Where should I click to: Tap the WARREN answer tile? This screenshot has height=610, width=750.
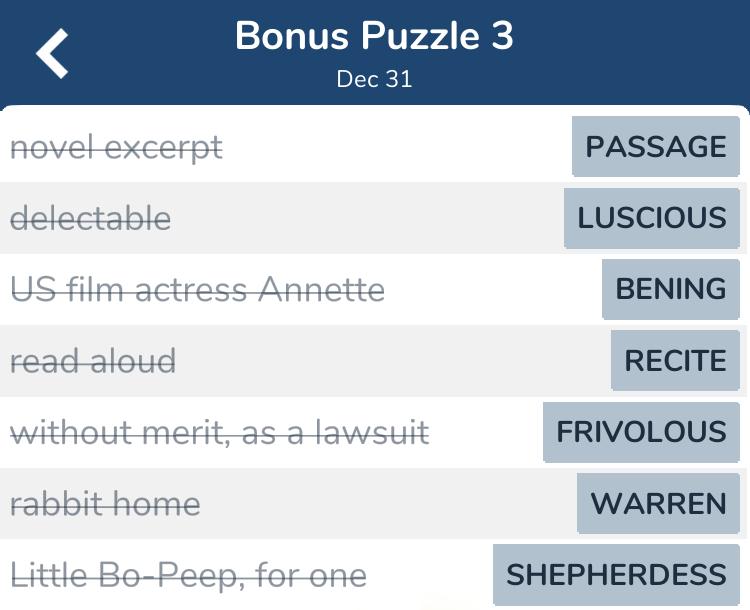pyautogui.click(x=659, y=503)
